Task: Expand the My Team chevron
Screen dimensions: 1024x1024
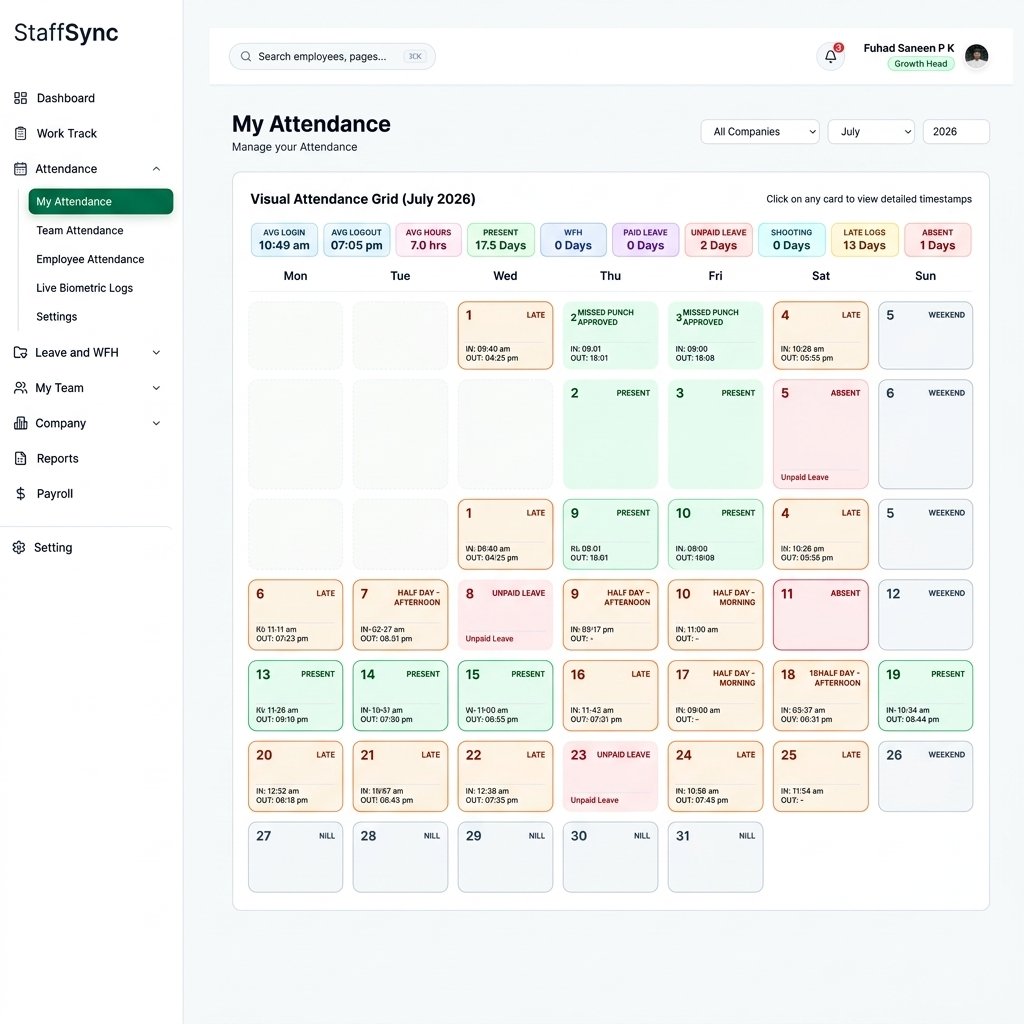Action: (x=156, y=388)
